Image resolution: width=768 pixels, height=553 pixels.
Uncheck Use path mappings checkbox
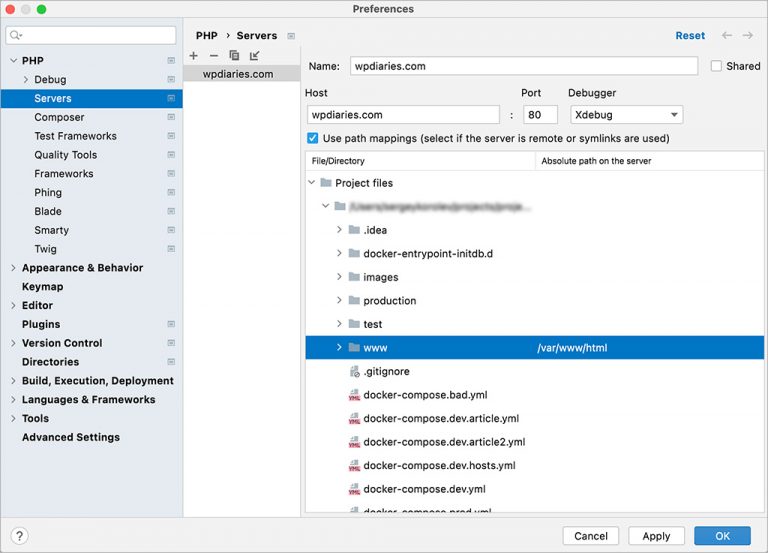(312, 138)
